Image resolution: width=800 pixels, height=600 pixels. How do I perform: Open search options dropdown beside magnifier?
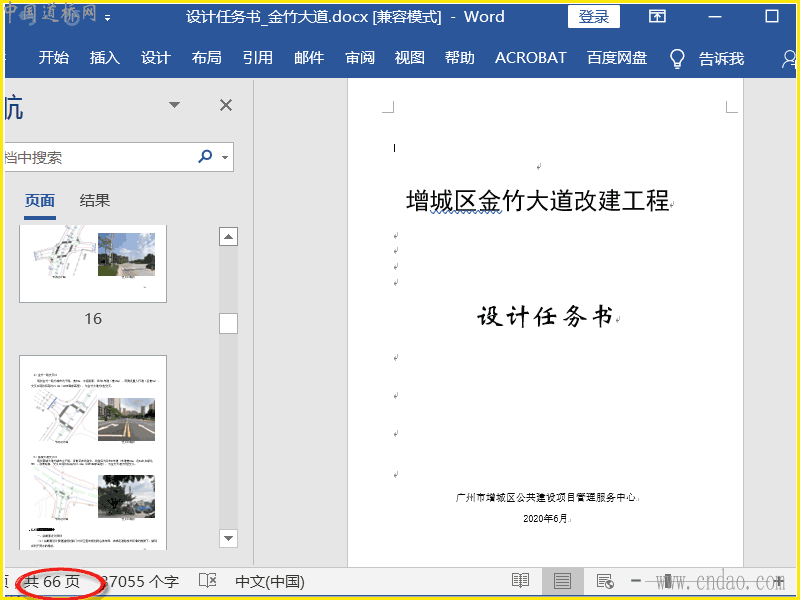226,157
